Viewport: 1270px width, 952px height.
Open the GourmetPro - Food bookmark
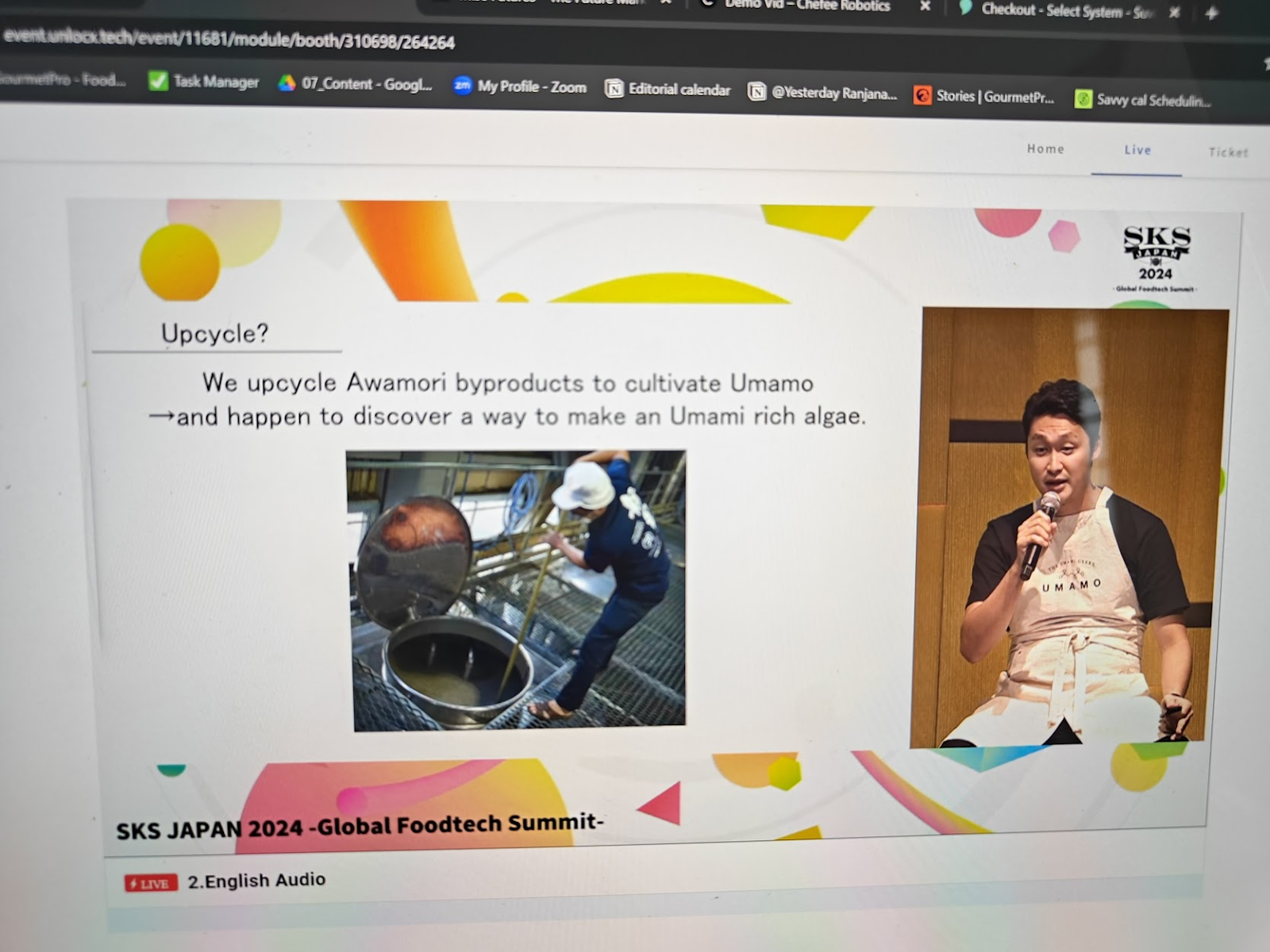[63, 79]
